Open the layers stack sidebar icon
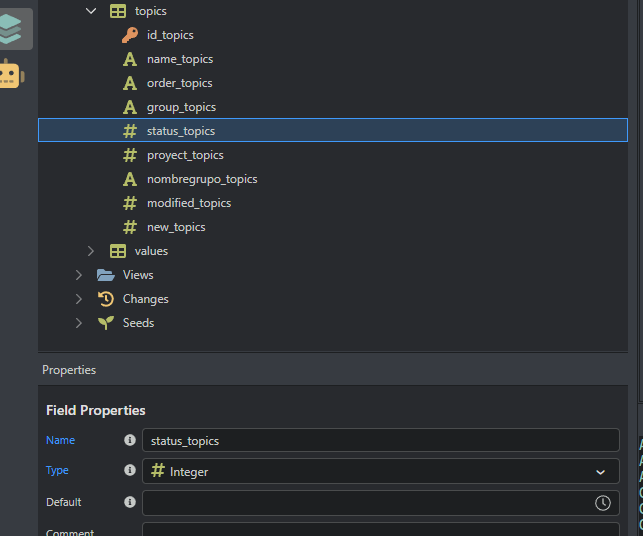Viewport: 643px width, 536px height. click(11, 30)
